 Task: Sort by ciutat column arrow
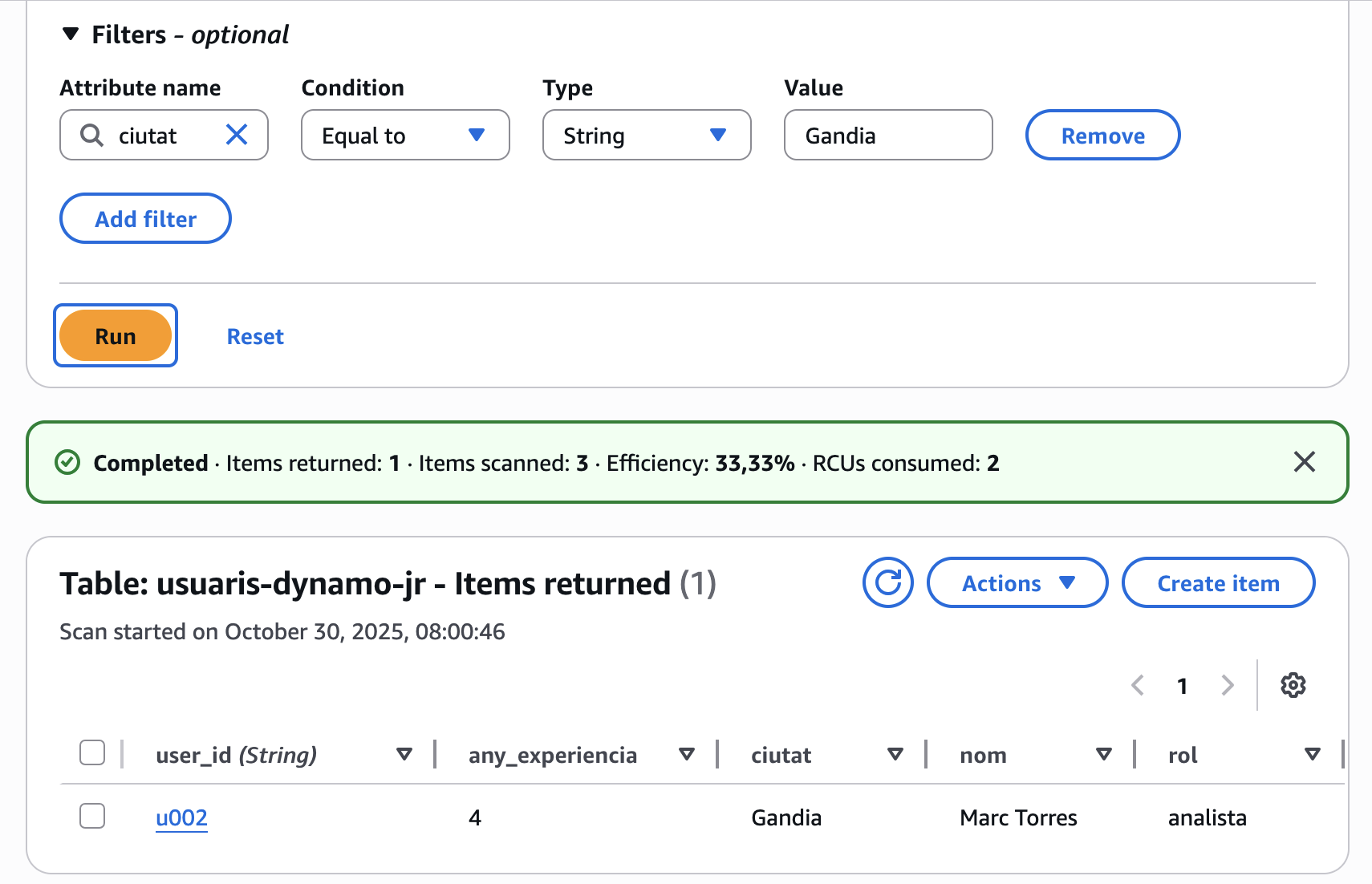[x=895, y=754]
